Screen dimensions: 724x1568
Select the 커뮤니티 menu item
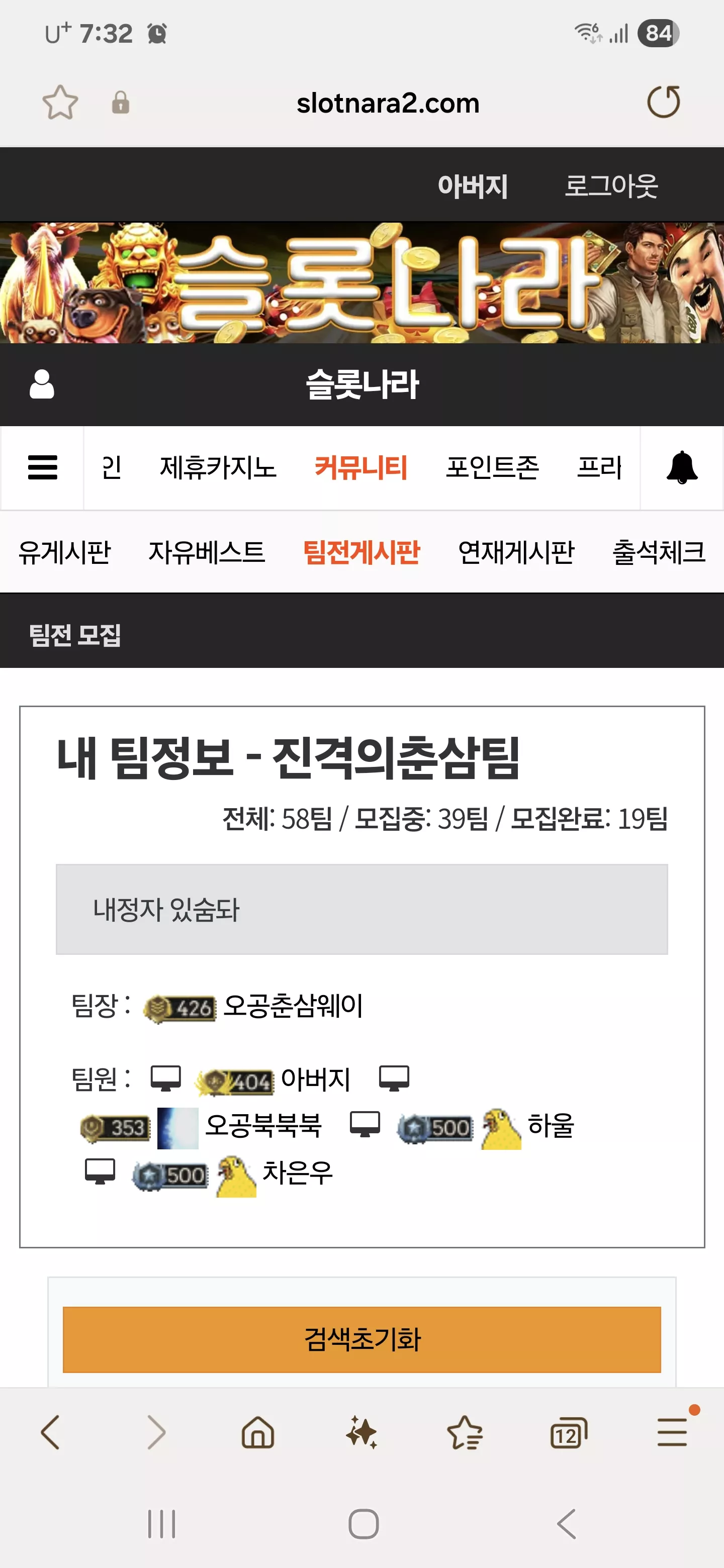361,467
